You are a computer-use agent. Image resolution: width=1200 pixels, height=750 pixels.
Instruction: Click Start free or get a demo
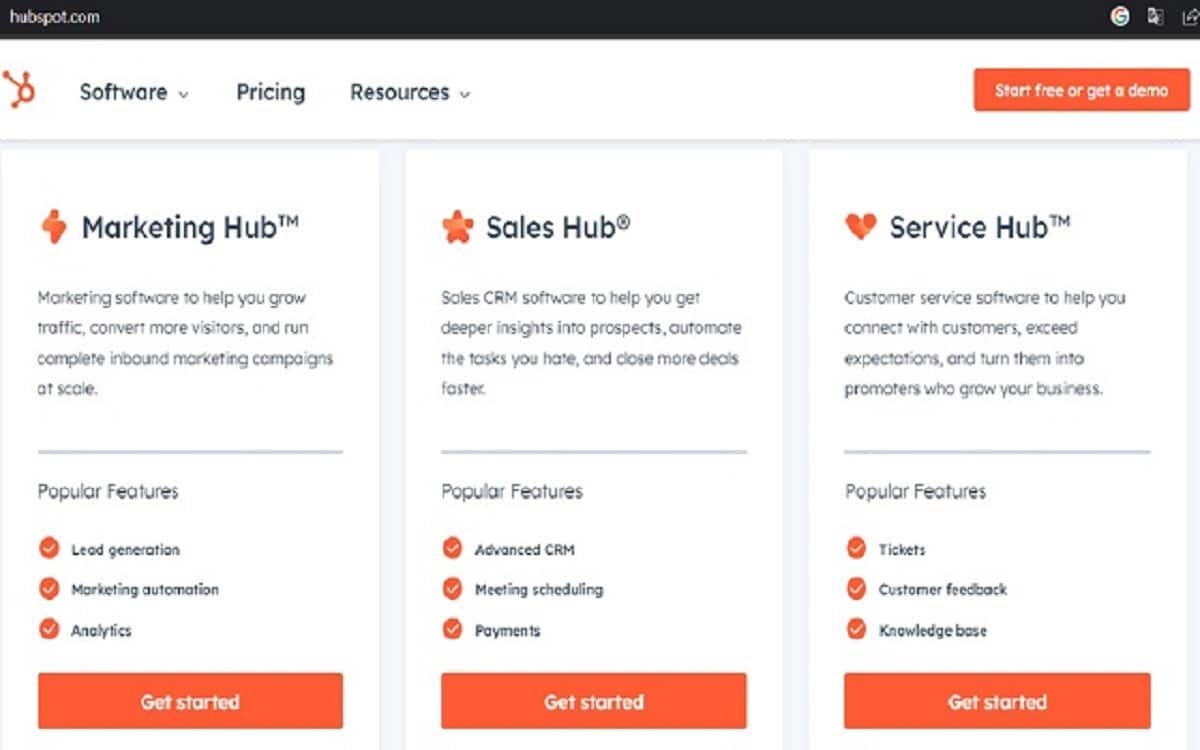[1081, 90]
